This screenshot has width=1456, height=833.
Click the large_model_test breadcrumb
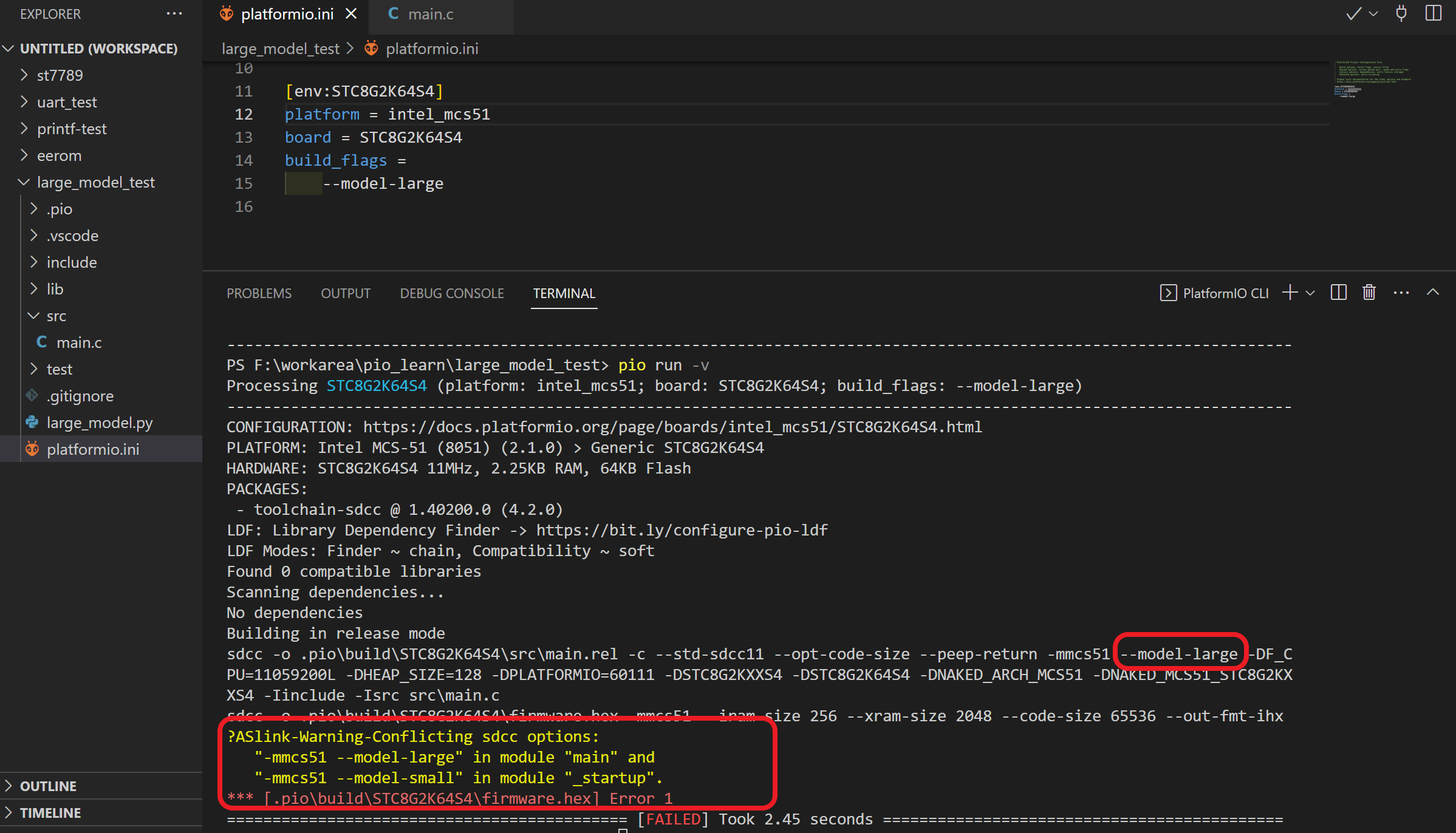(281, 49)
